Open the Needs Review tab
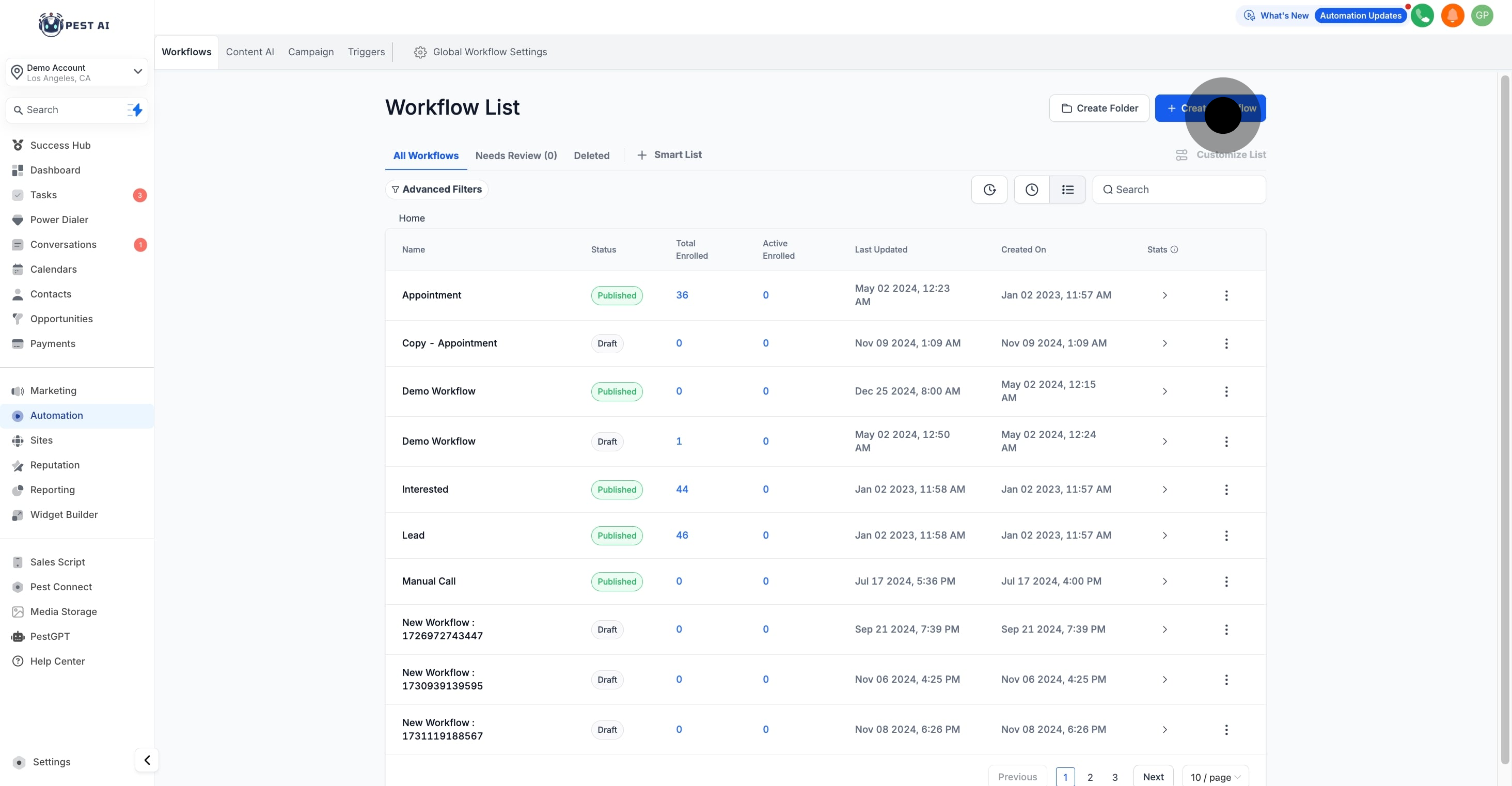Image resolution: width=1512 pixels, height=786 pixels. pyautogui.click(x=515, y=155)
